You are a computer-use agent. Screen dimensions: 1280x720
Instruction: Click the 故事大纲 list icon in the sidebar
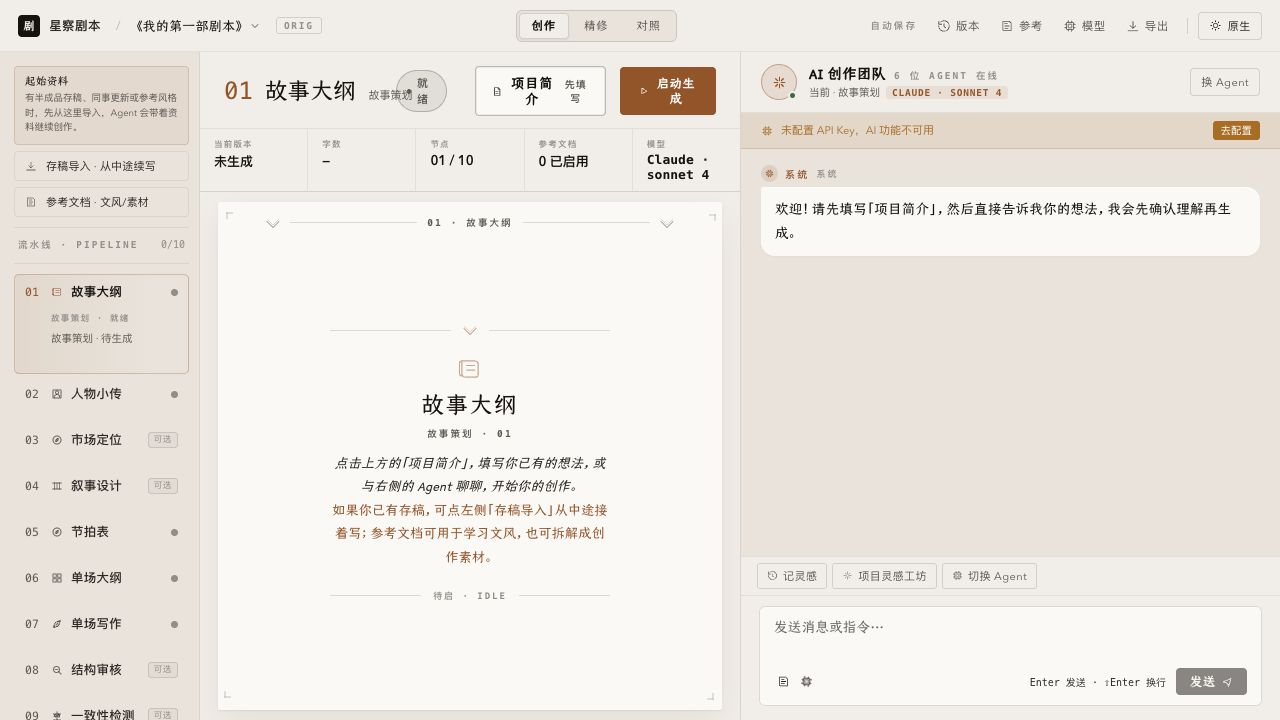point(57,292)
